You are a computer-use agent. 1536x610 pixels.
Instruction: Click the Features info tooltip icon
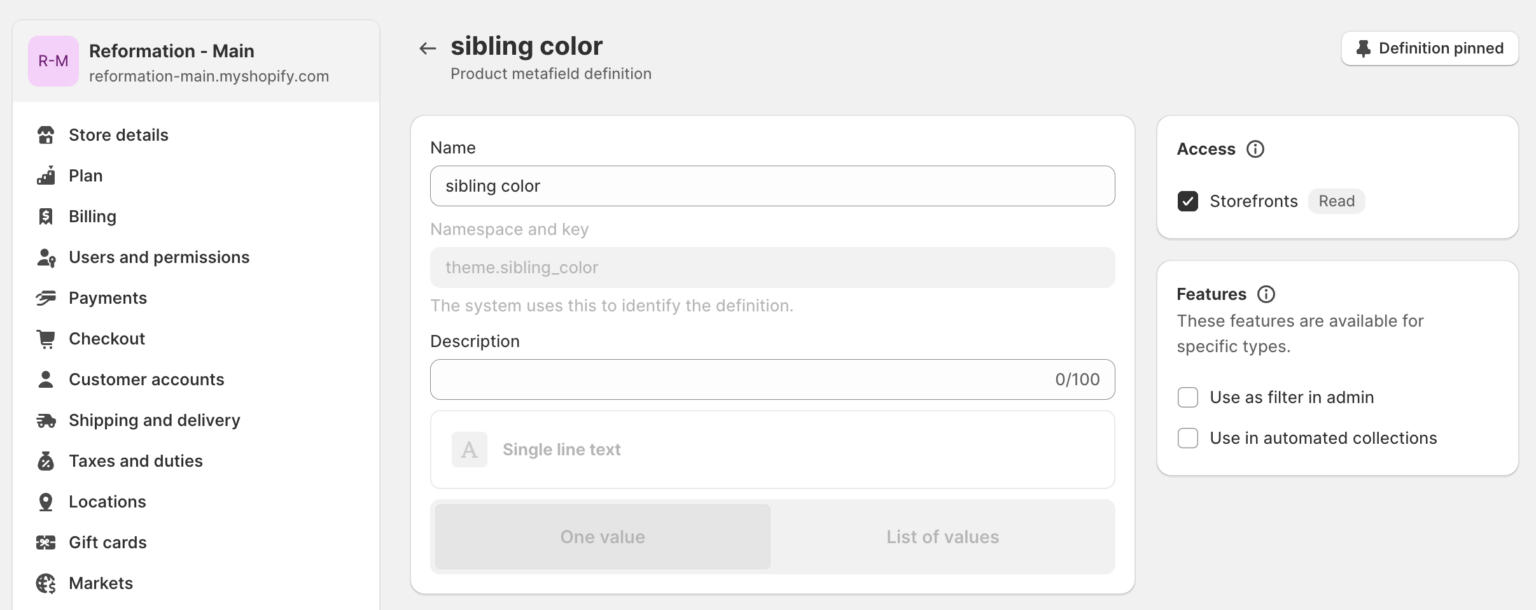pos(1266,294)
